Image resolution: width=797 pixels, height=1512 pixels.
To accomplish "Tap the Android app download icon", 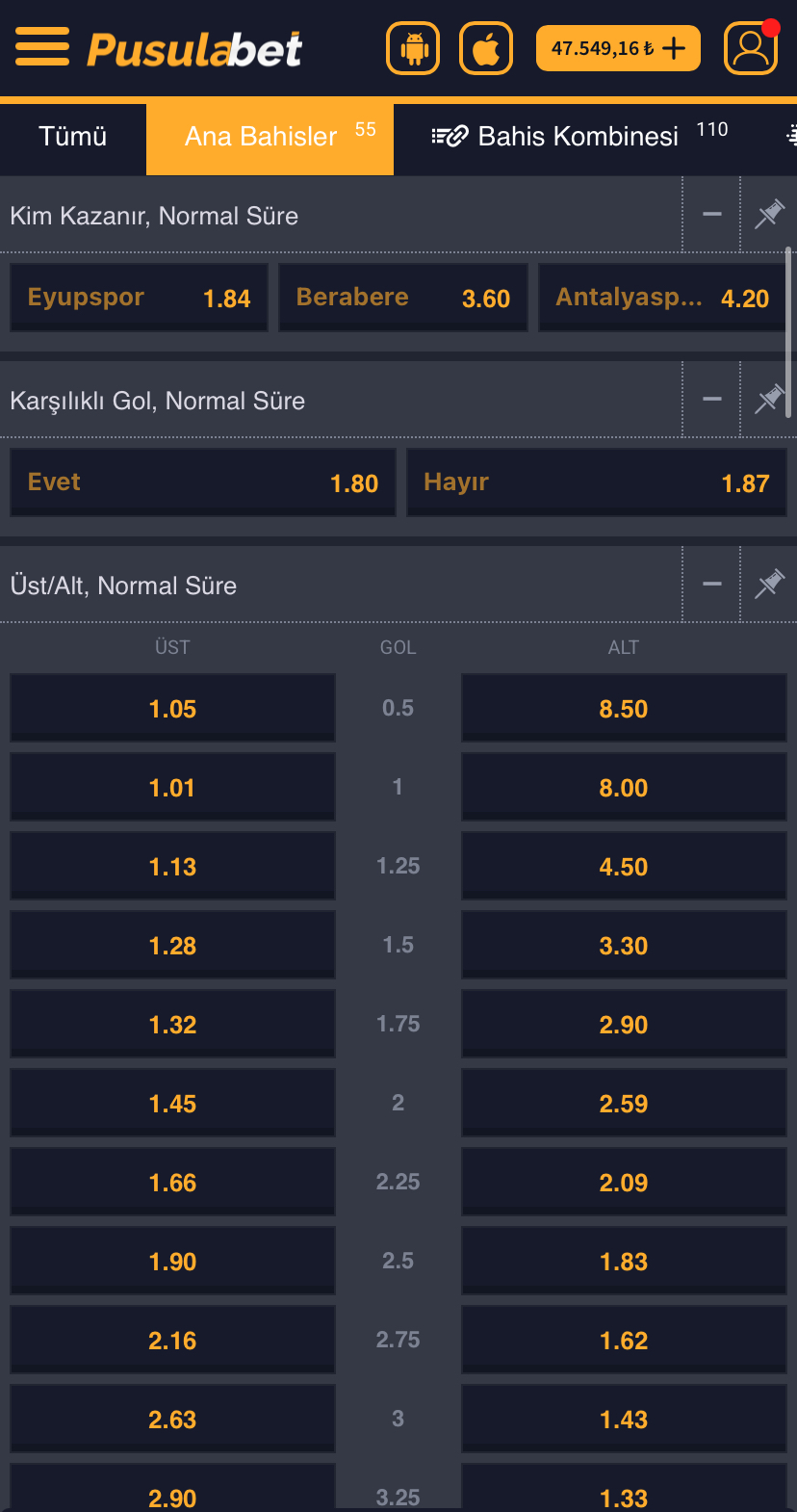I will point(413,48).
